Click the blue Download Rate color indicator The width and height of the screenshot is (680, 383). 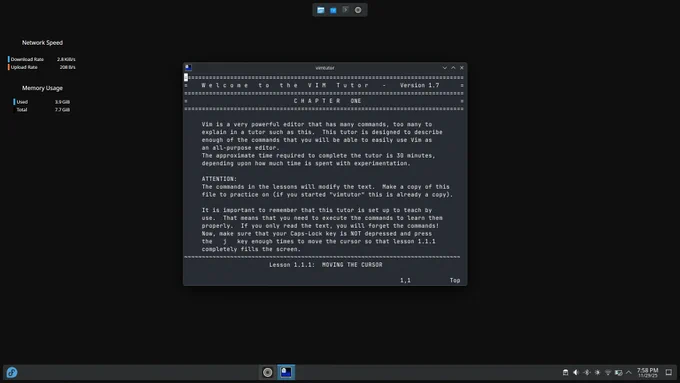[x=8, y=59]
